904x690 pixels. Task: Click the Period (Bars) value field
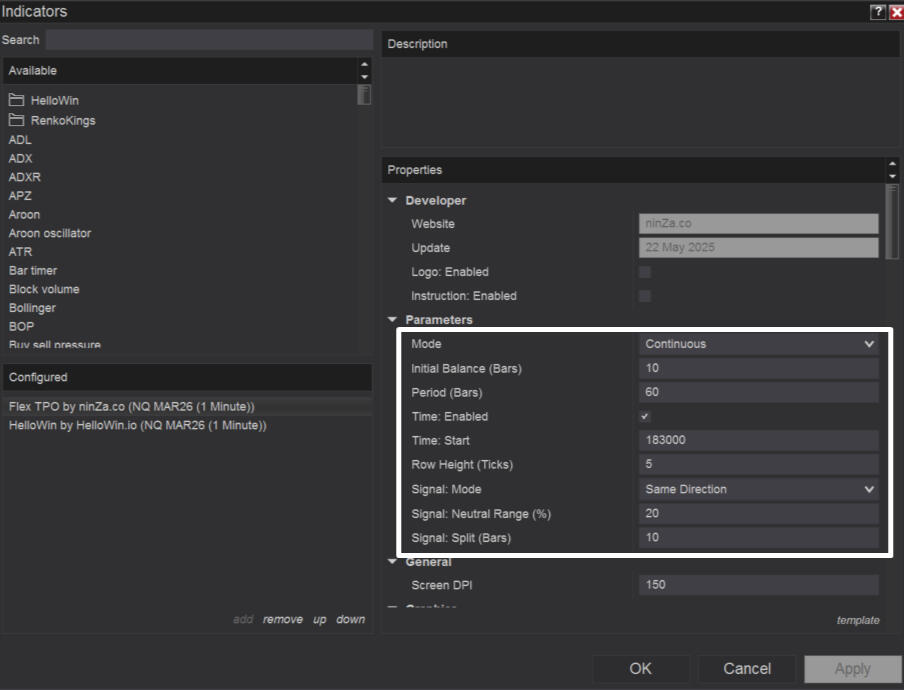pyautogui.click(x=758, y=393)
